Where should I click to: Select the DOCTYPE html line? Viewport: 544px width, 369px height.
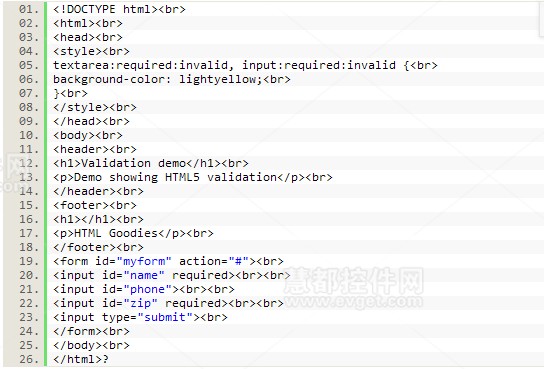click(119, 9)
